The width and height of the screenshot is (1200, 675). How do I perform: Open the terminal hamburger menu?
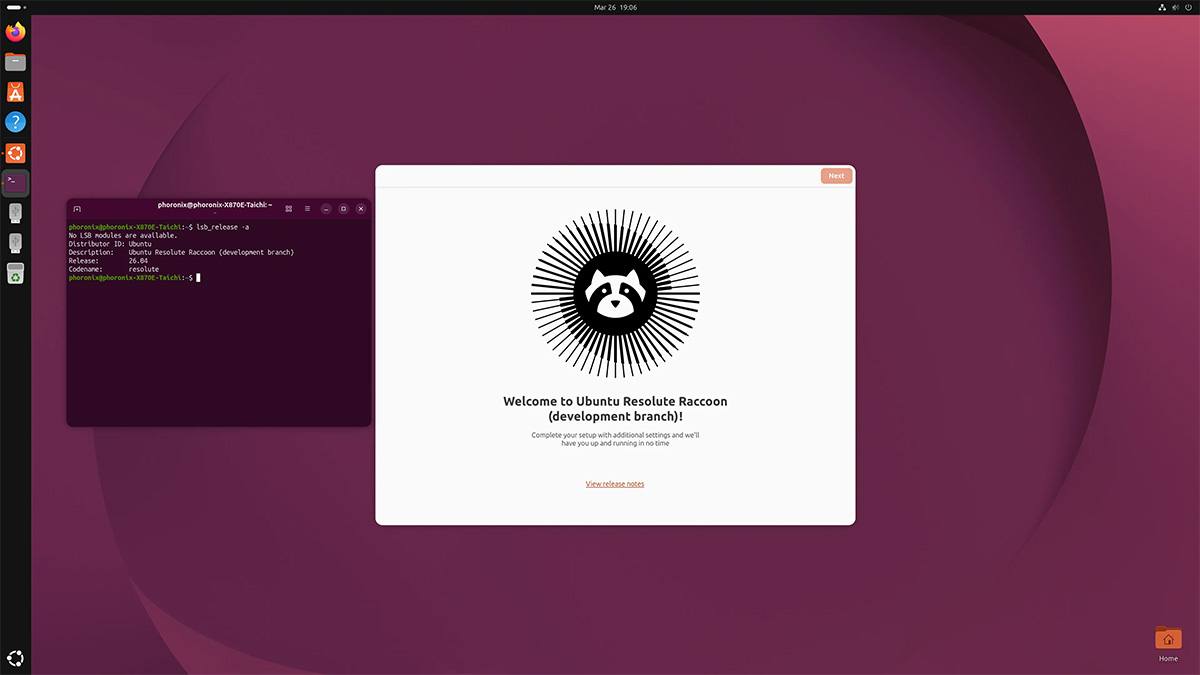(x=306, y=208)
